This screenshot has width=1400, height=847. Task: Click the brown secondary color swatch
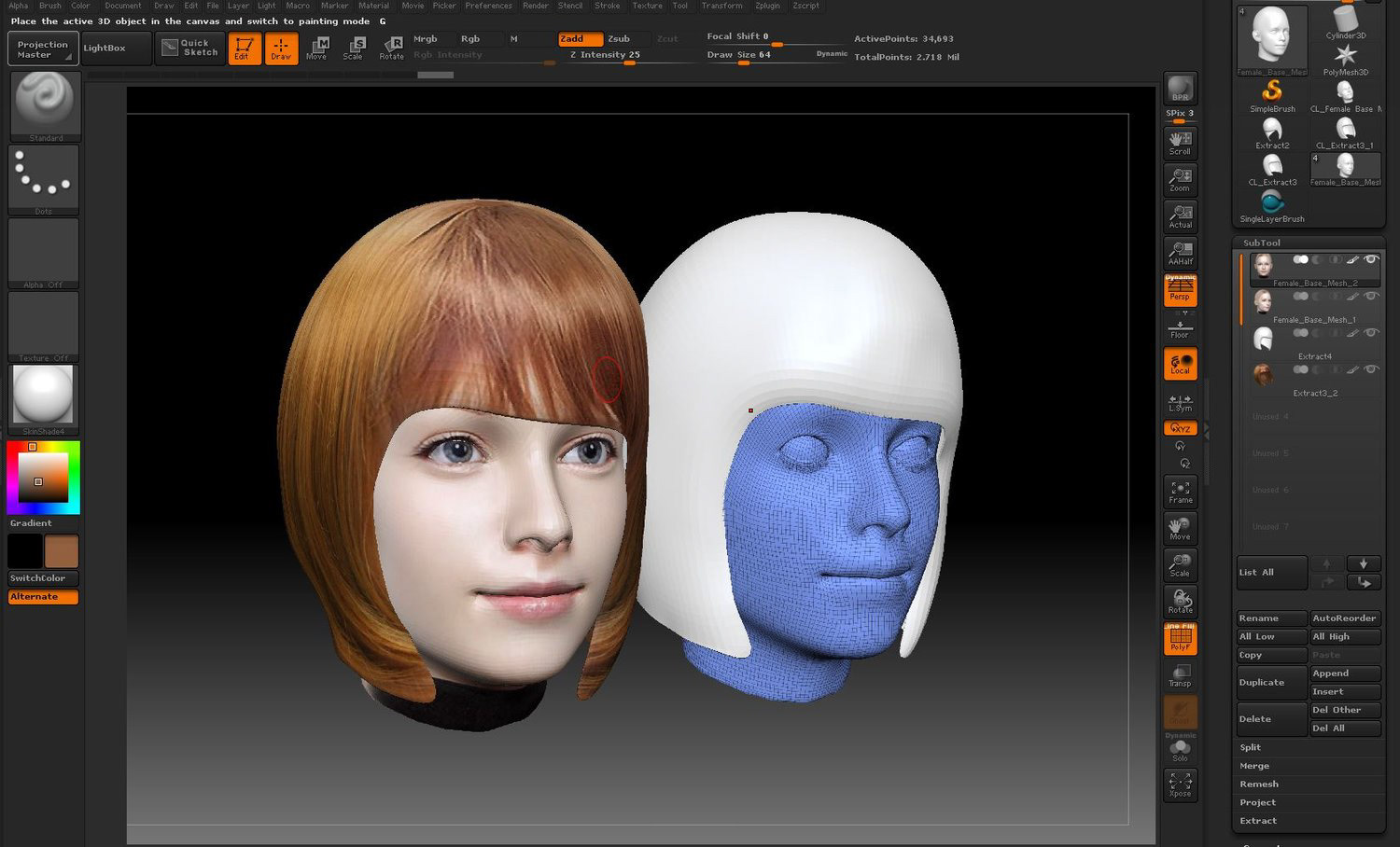(x=62, y=551)
